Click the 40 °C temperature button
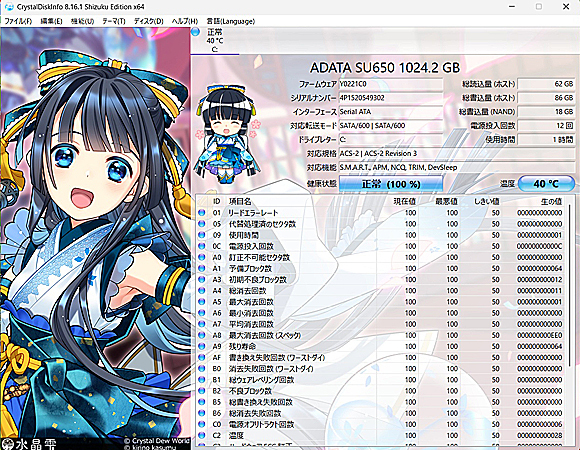This screenshot has width=580, height=450. [546, 184]
